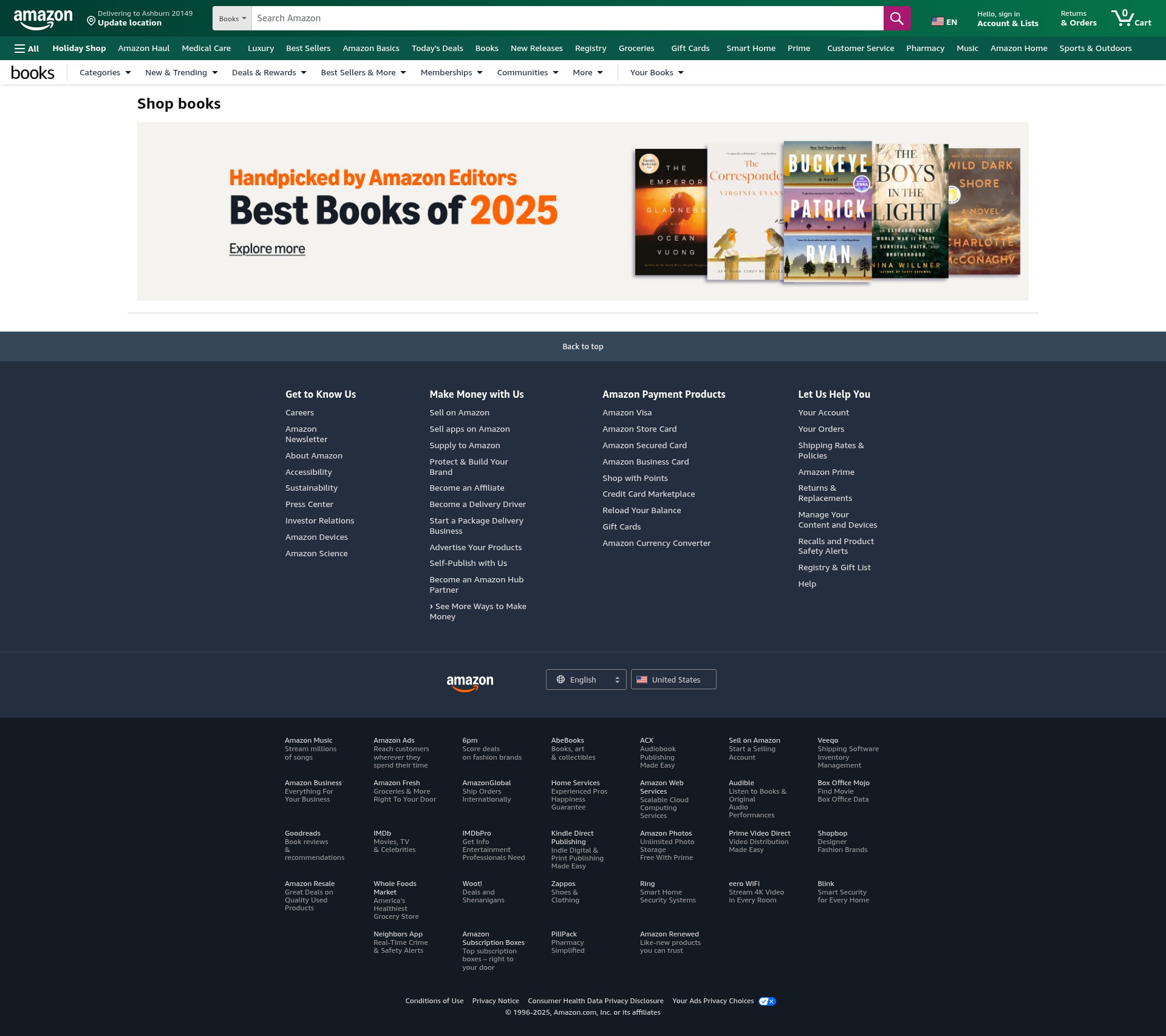Open The Boys in the Light cover
The height and width of the screenshot is (1036, 1166).
(910, 211)
